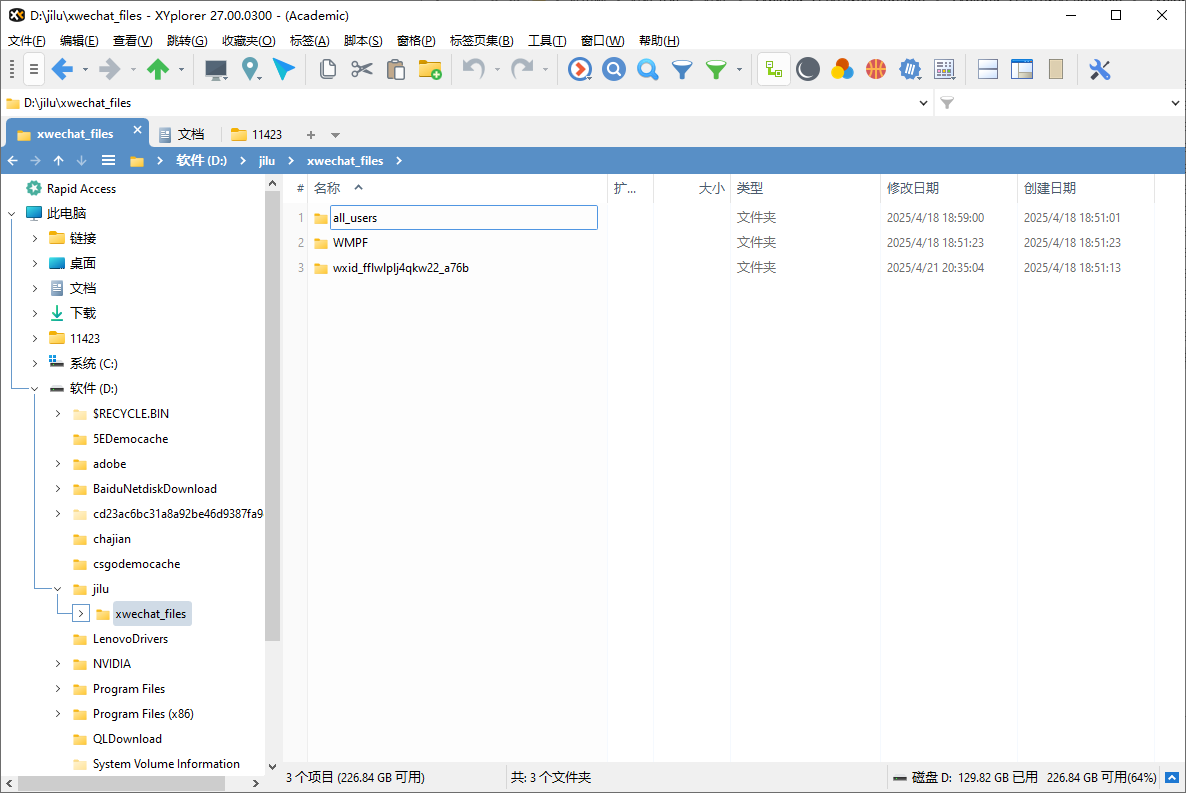Viewport: 1186px width, 793px height.
Task: Select the Cut tool on the toolbar
Action: (361, 69)
